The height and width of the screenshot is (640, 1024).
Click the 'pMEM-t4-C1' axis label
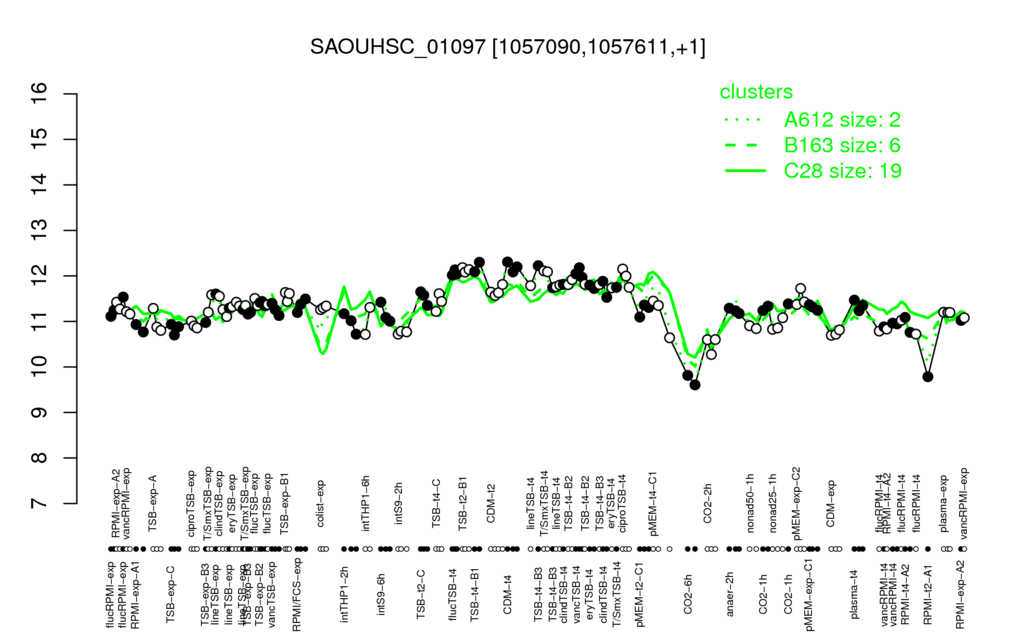[x=653, y=502]
